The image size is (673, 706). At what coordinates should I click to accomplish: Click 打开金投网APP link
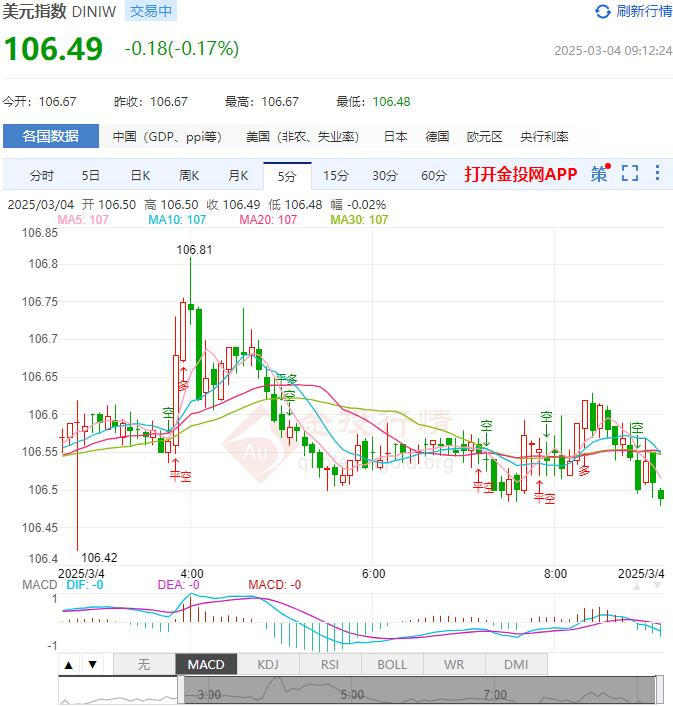tap(521, 174)
